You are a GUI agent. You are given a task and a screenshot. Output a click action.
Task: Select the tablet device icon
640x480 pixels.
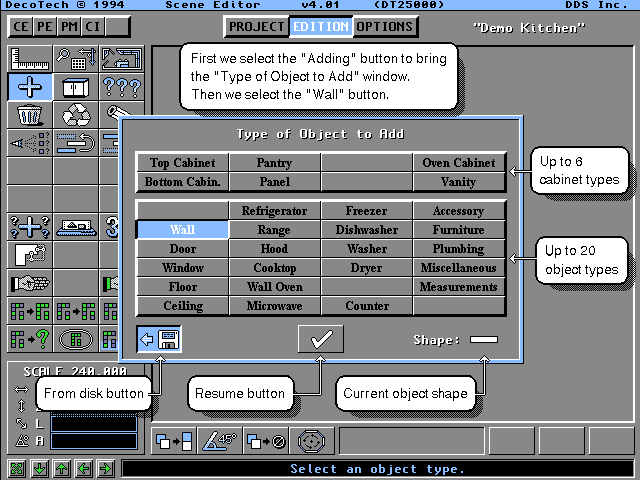click(76, 227)
